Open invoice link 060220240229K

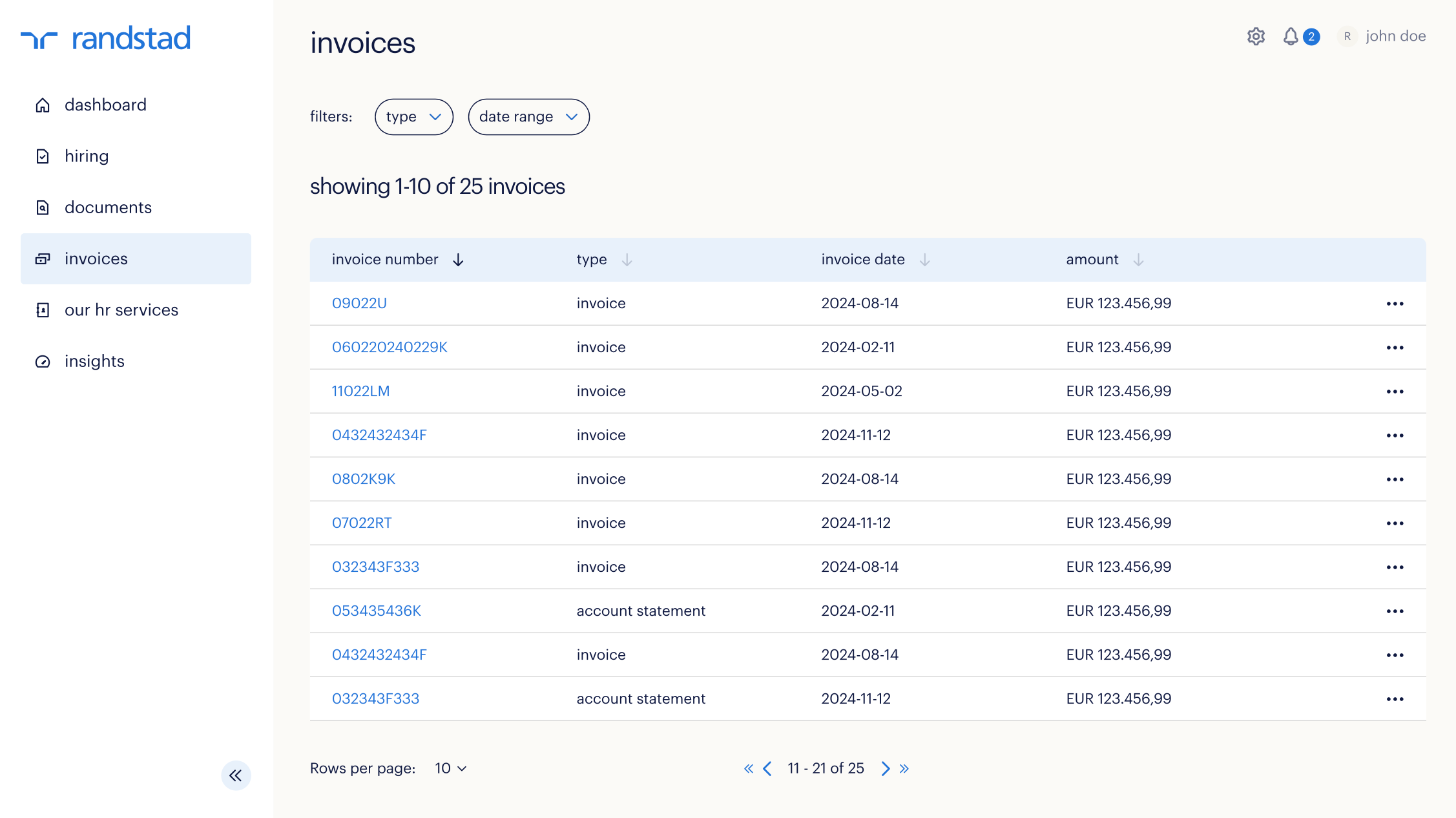pos(390,348)
